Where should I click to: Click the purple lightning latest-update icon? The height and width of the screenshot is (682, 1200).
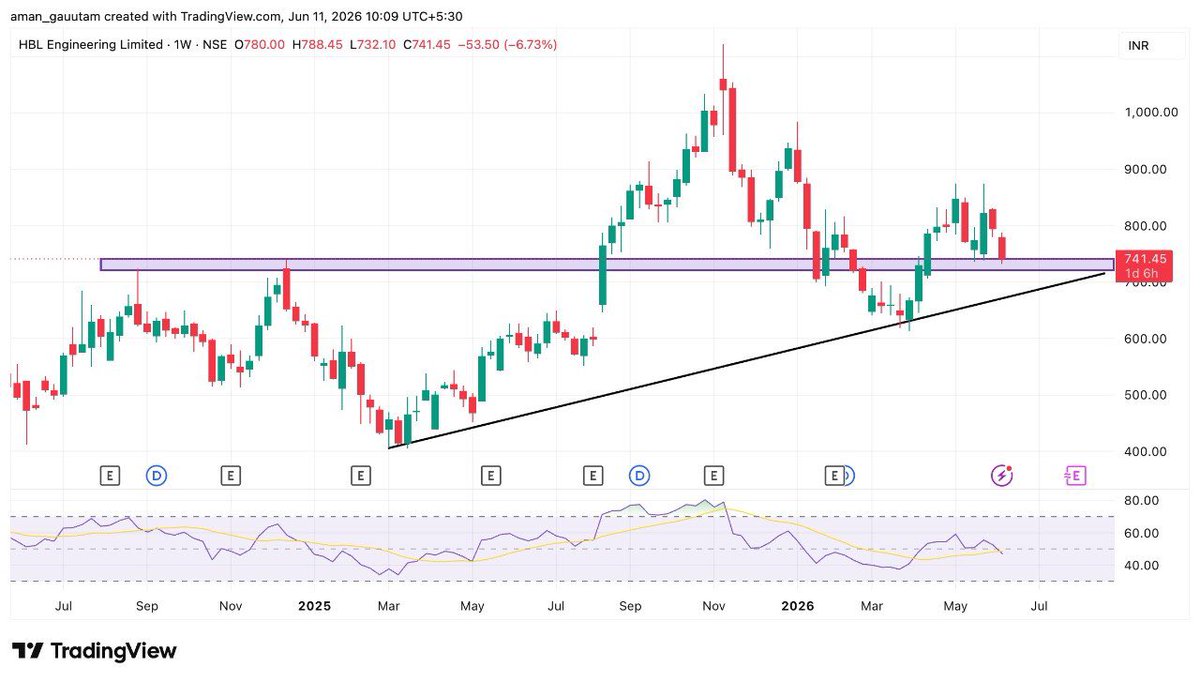coord(1001,476)
